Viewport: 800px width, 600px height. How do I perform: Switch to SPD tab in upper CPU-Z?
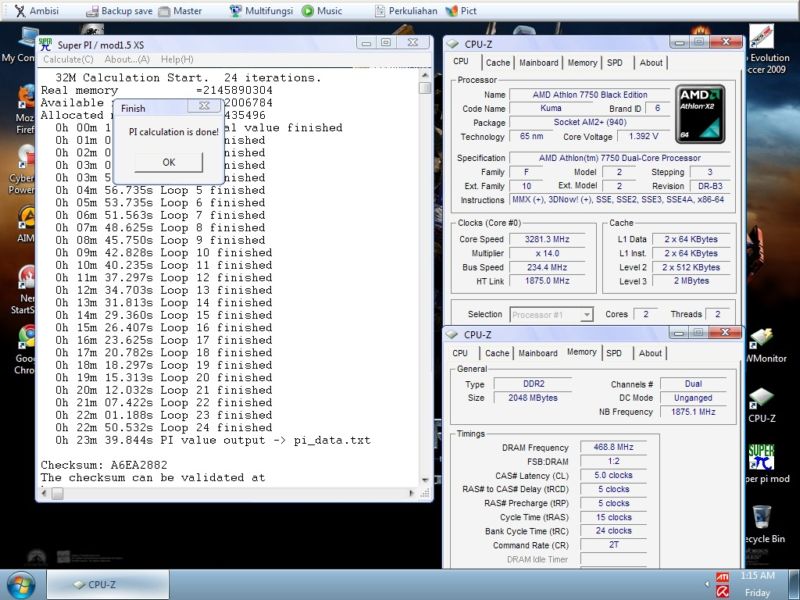(x=615, y=62)
